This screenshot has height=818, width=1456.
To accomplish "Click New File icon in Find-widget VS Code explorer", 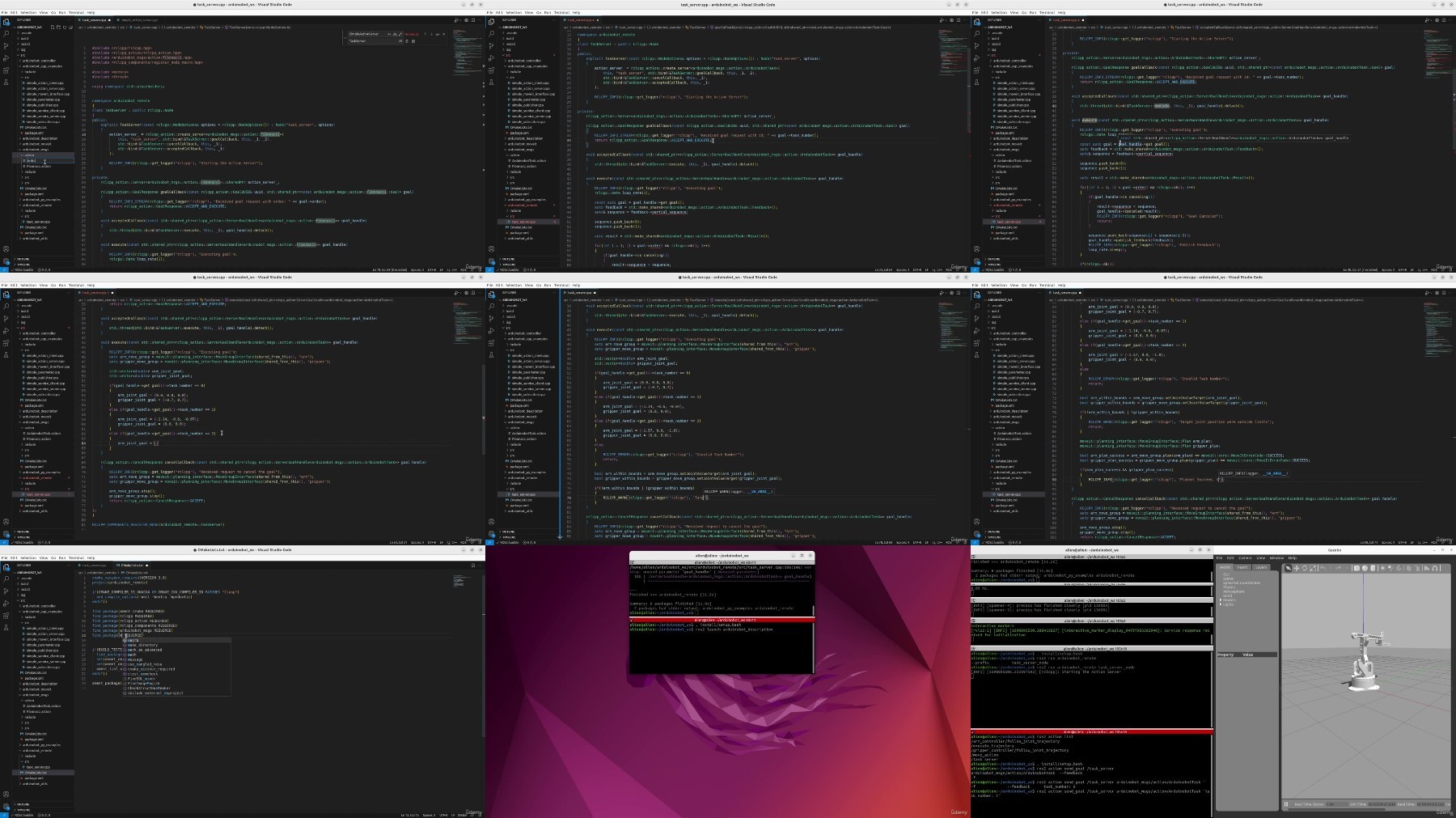I will pyautogui.click(x=53, y=28).
